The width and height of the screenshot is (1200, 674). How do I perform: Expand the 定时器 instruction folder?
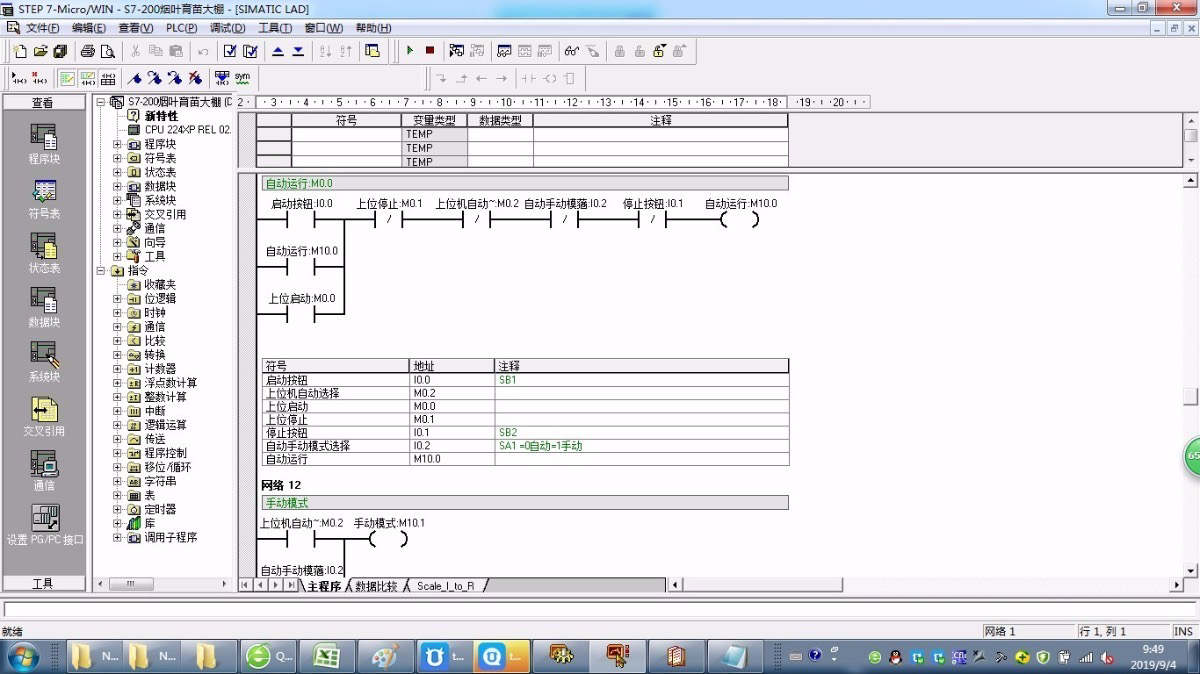click(117, 509)
